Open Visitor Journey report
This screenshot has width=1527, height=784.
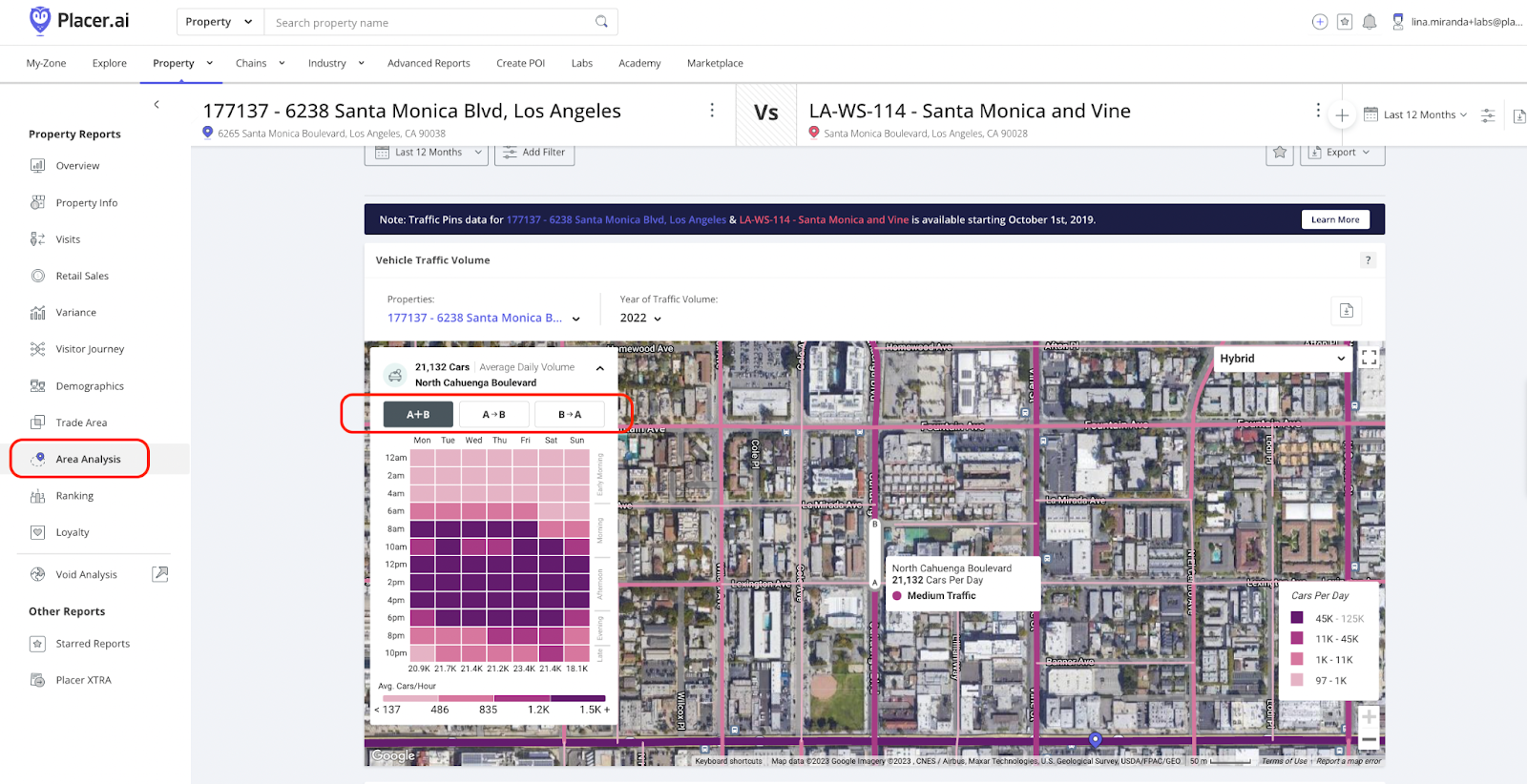click(90, 349)
